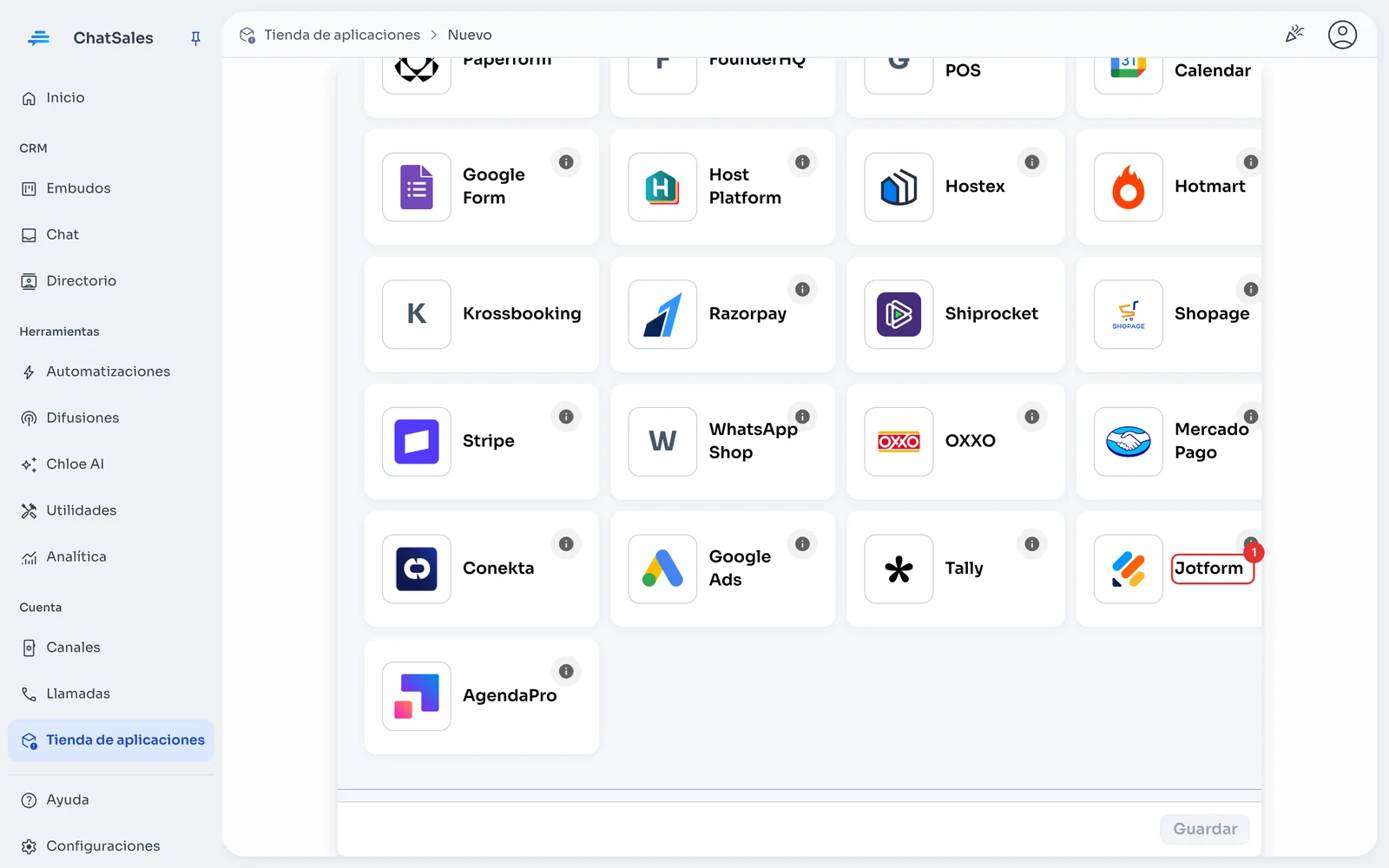
Task: Show info for Google Form
Action: 566,162
